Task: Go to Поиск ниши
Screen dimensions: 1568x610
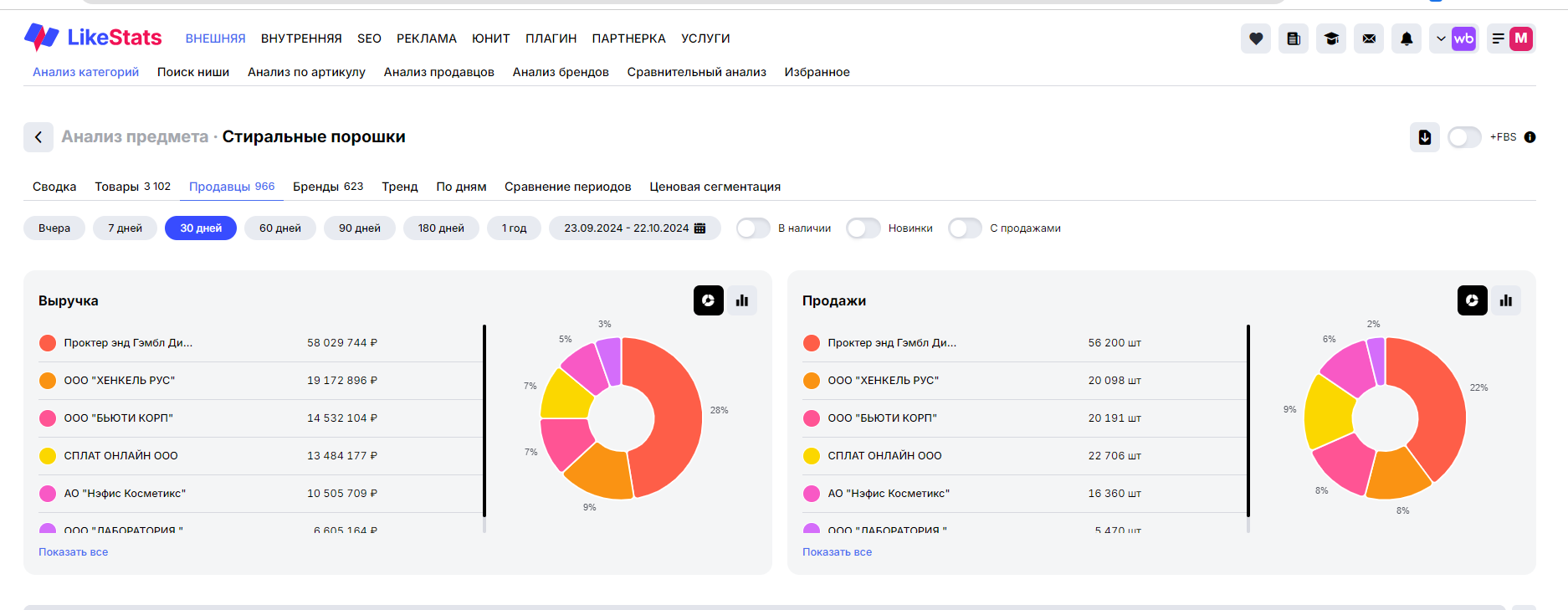Action: [193, 72]
